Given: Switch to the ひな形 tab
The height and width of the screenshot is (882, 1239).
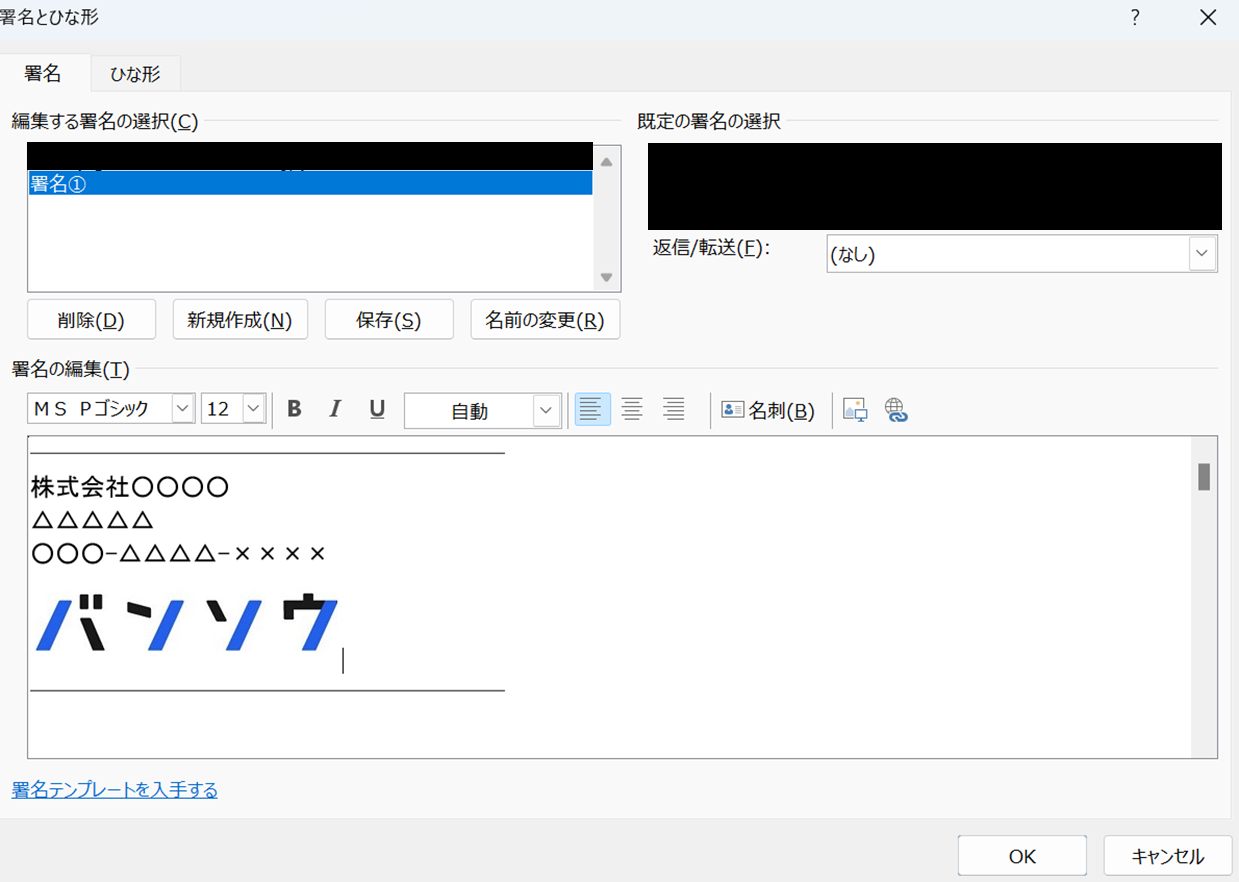Looking at the screenshot, I should [135, 73].
